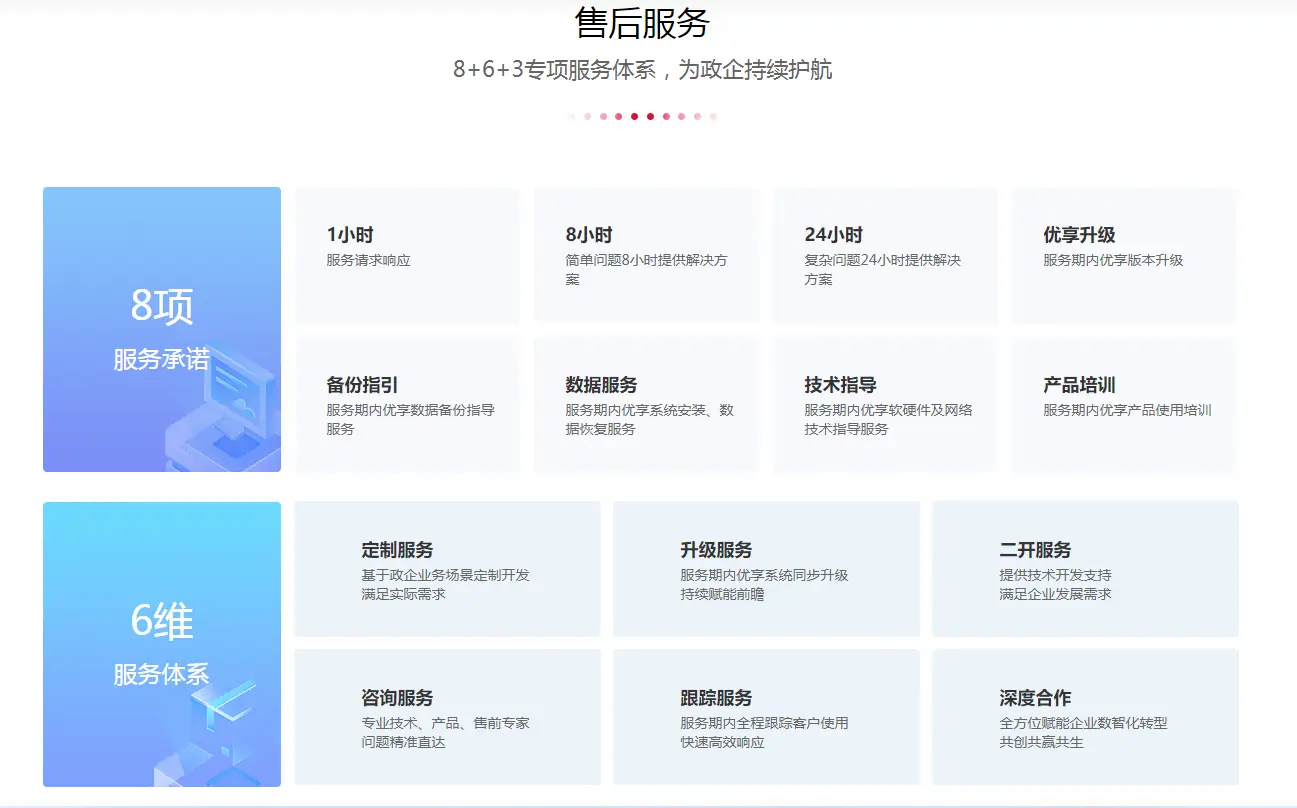Open the 跟踪服务 customer tracking card
This screenshot has width=1297, height=808.
[x=766, y=717]
